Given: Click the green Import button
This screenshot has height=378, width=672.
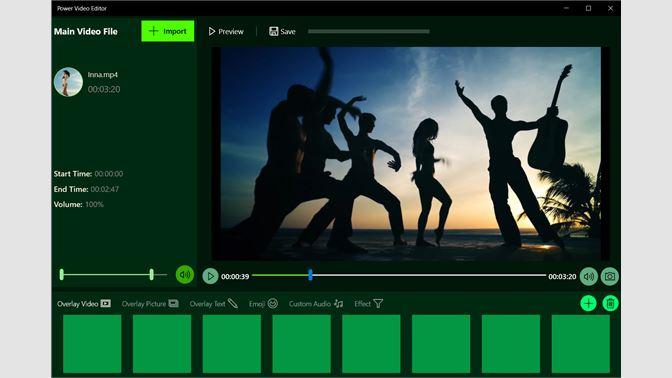Looking at the screenshot, I should coord(168,31).
